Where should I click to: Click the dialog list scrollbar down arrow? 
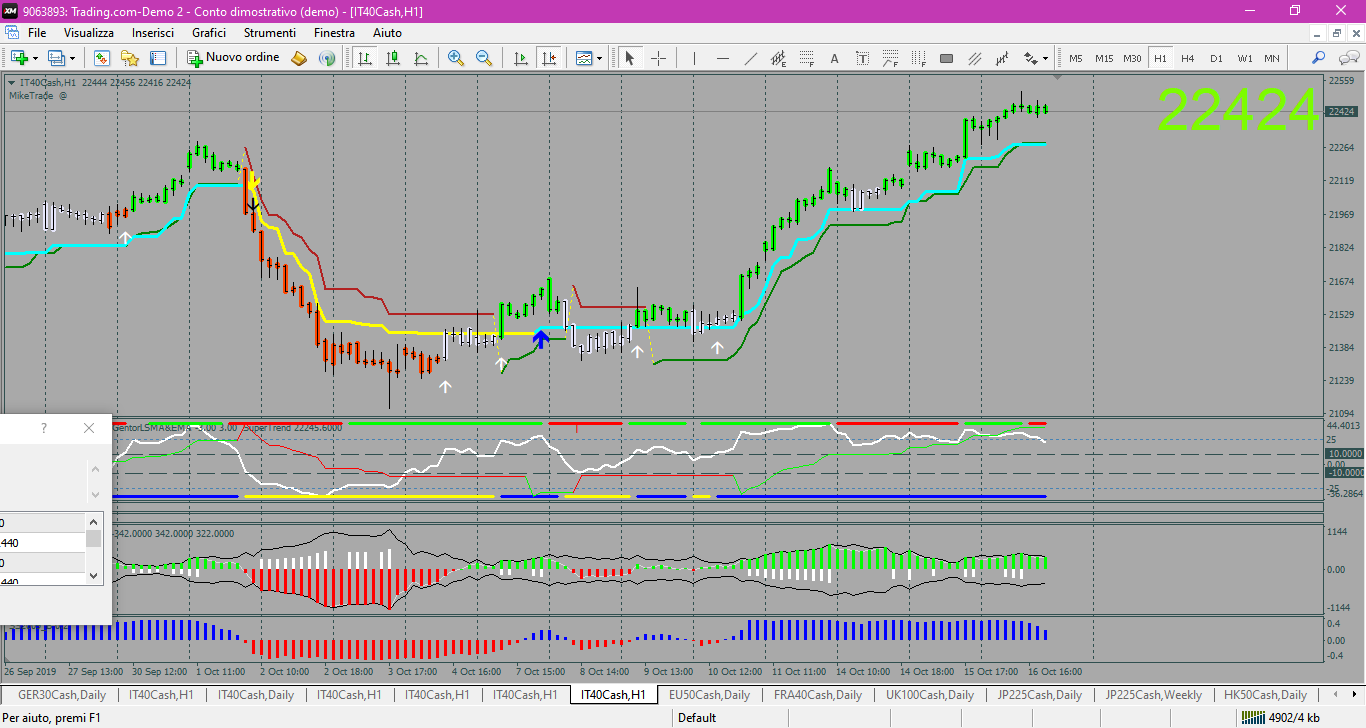94,575
